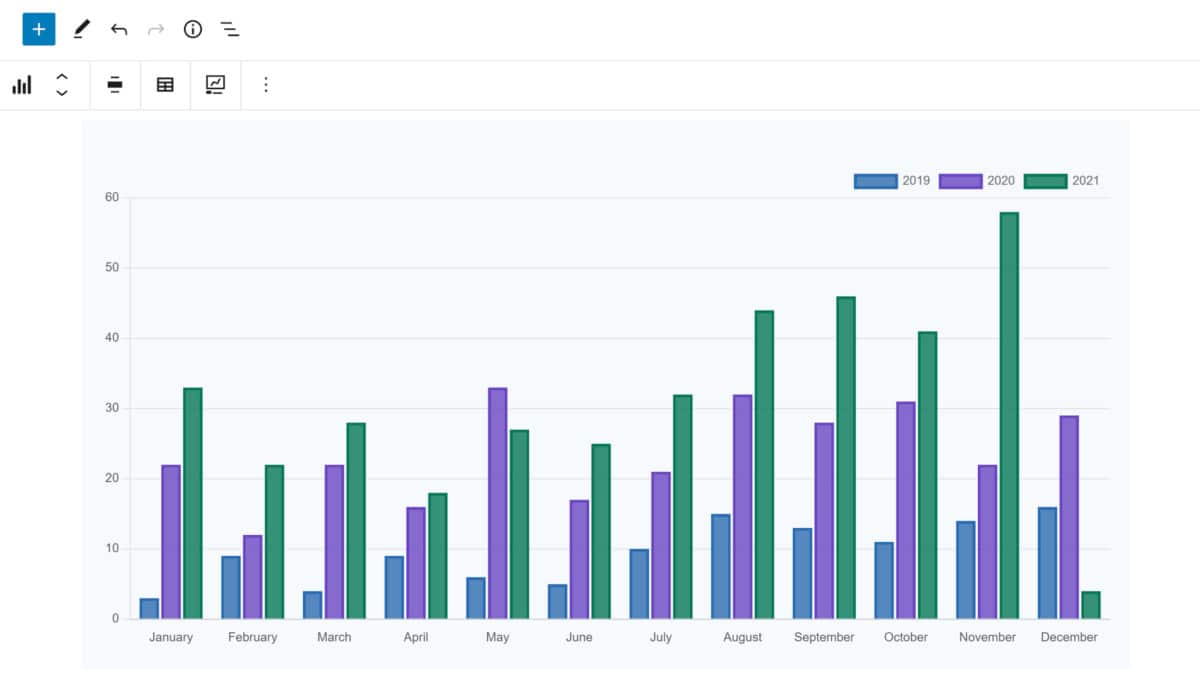
Task: Move the chart block down
Action: pos(62,93)
